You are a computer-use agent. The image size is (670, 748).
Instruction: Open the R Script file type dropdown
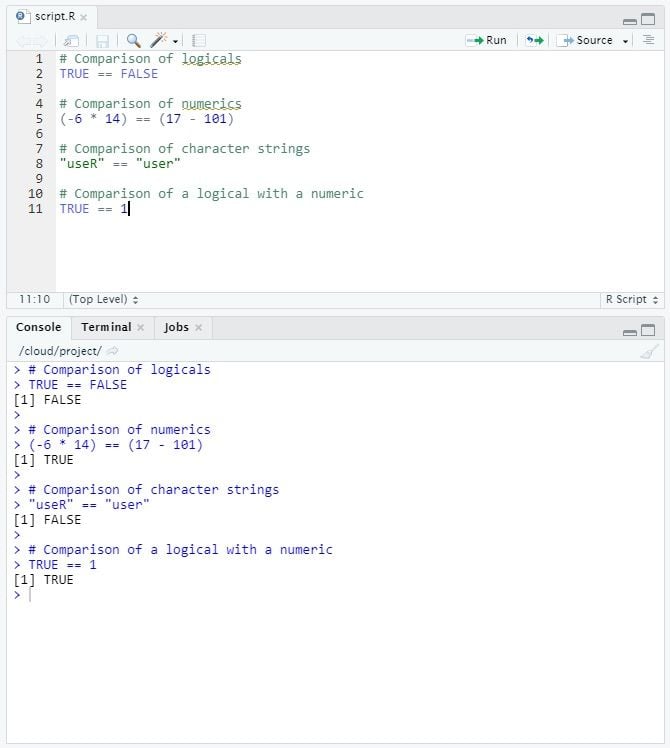click(632, 300)
